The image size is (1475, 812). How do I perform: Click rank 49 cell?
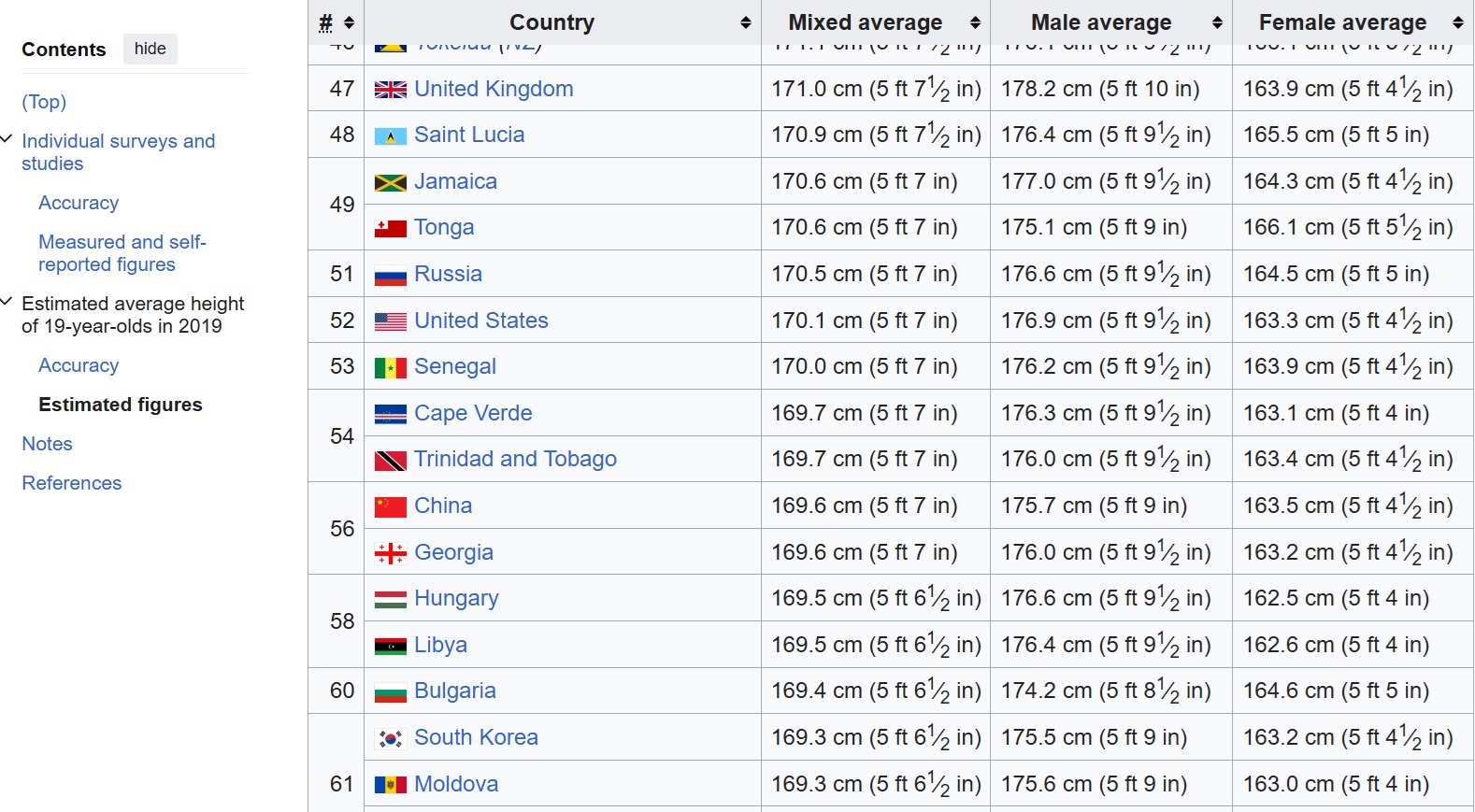(x=337, y=204)
